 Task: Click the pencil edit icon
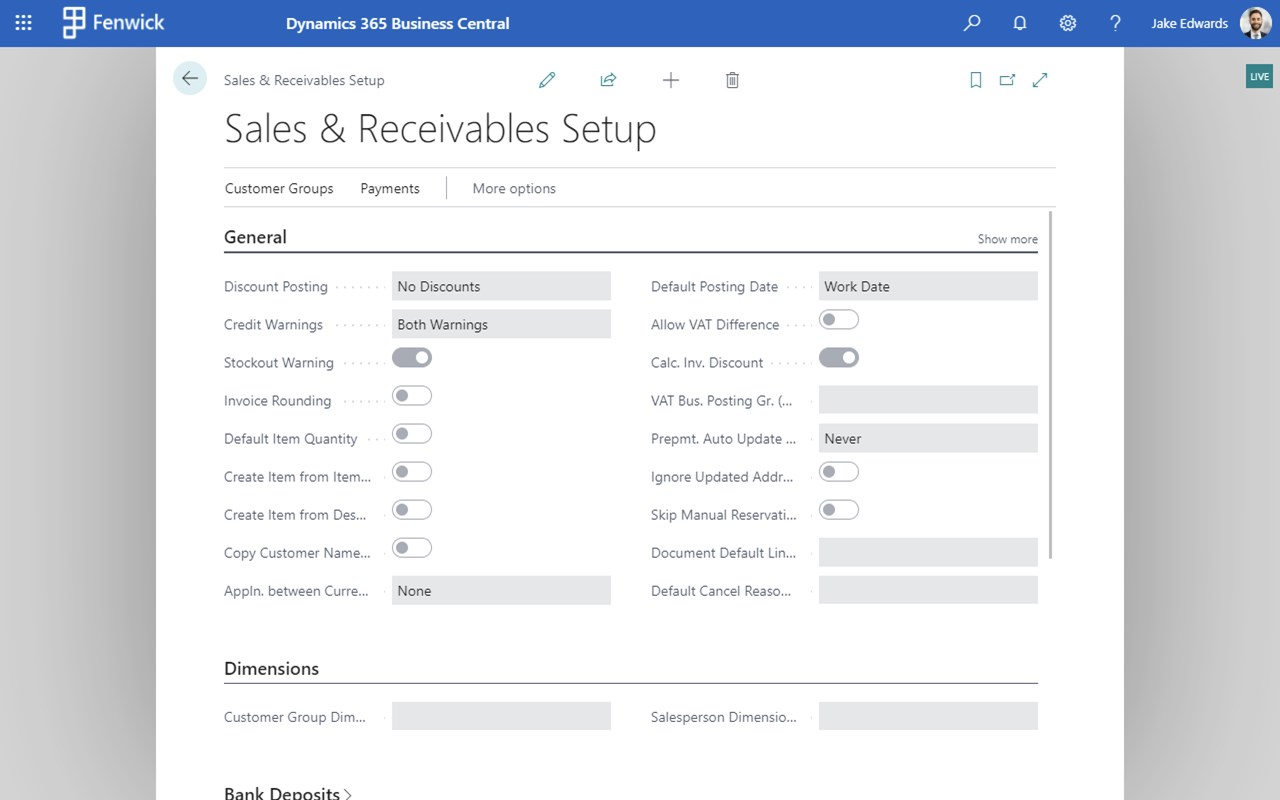[547, 80]
